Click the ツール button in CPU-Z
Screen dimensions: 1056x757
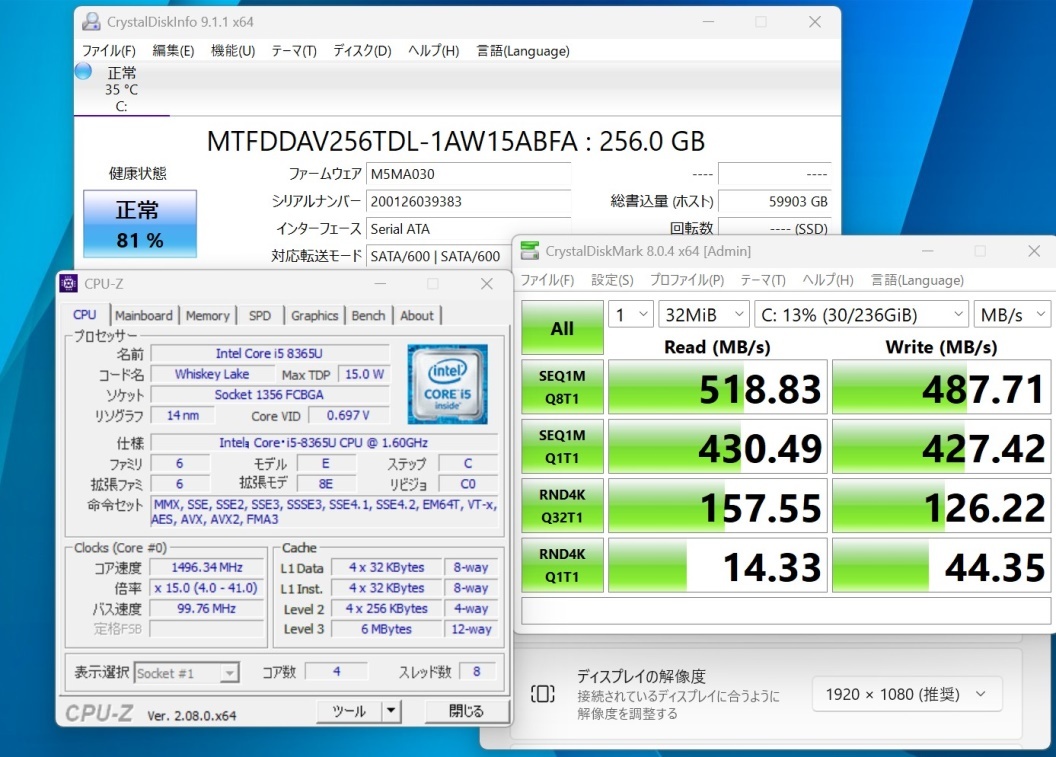point(350,711)
